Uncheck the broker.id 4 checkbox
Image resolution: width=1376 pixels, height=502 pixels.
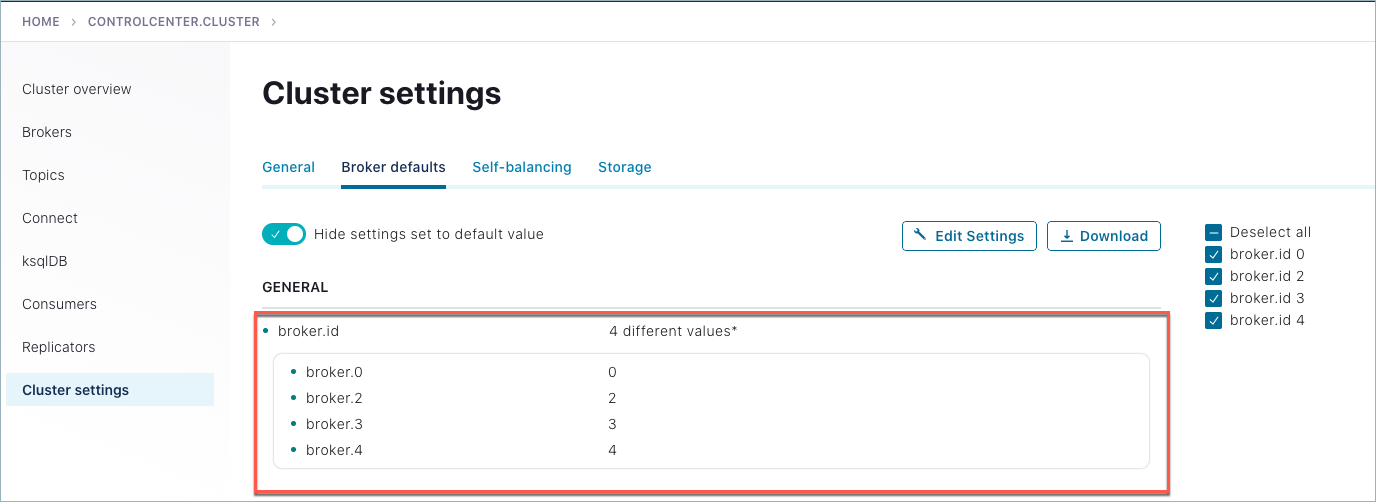(x=1213, y=320)
